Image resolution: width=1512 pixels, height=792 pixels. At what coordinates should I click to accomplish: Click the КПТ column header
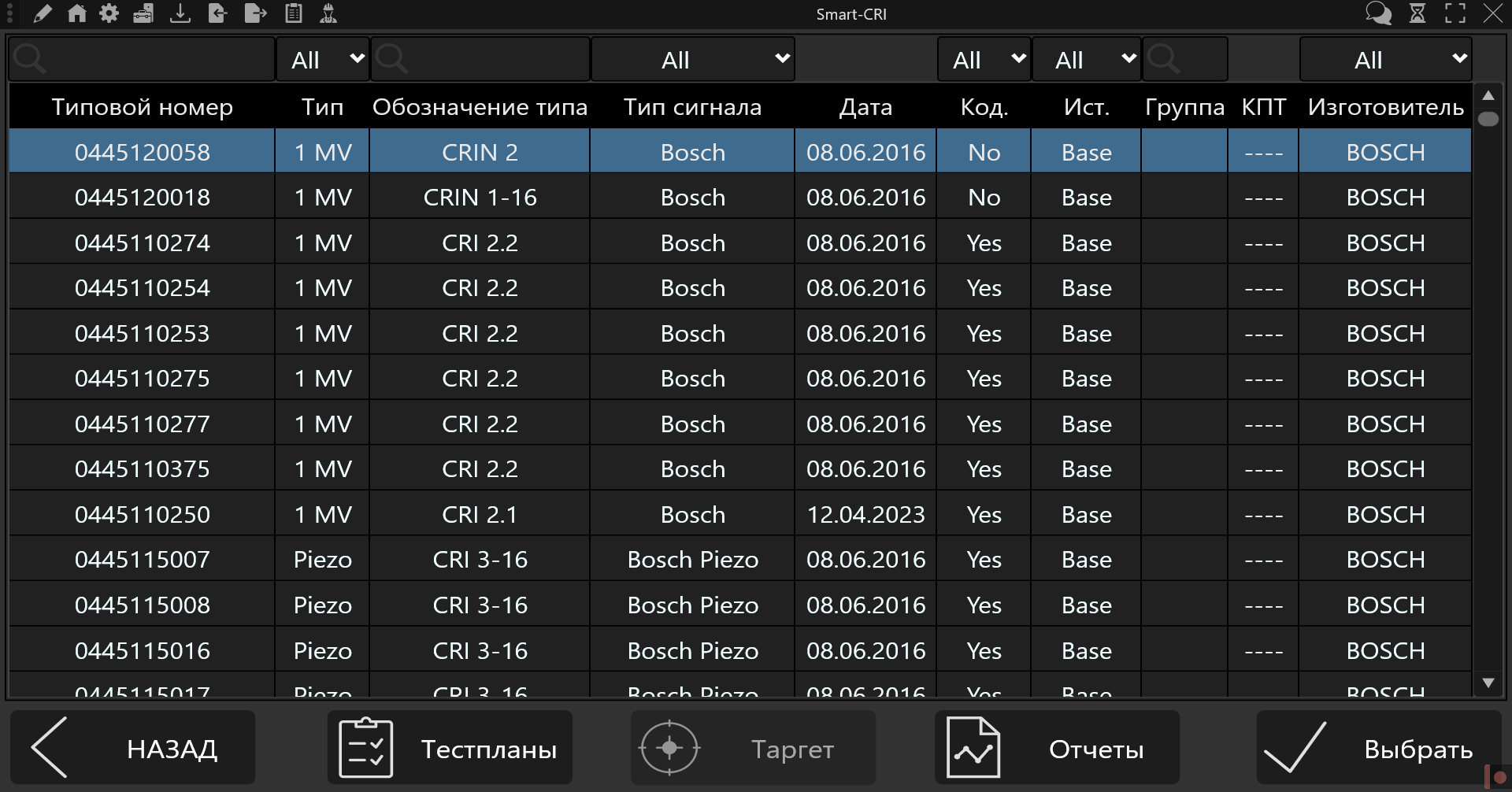(x=1264, y=107)
